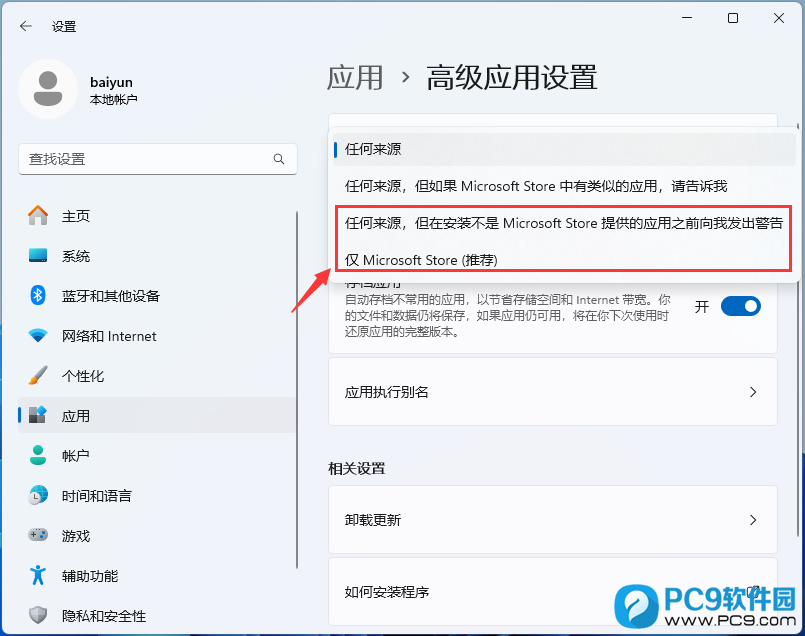Choose 仅 Microsoft Store (推荐) option
The image size is (805, 636).
click(x=564, y=260)
